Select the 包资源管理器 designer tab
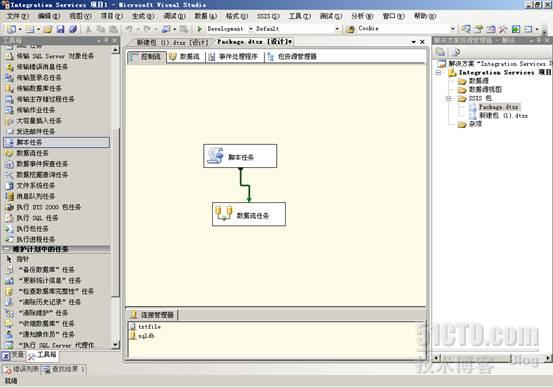The image size is (553, 388). [x=293, y=56]
